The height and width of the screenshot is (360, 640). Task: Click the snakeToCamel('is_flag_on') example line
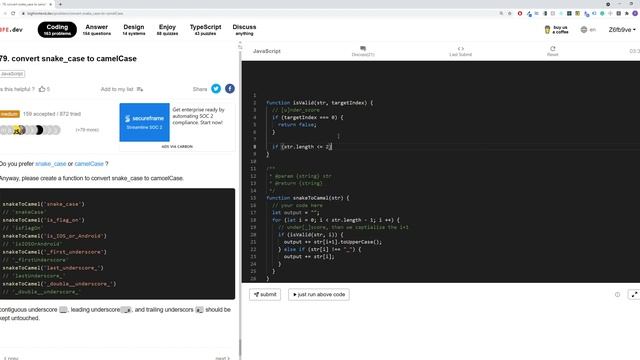(43, 220)
